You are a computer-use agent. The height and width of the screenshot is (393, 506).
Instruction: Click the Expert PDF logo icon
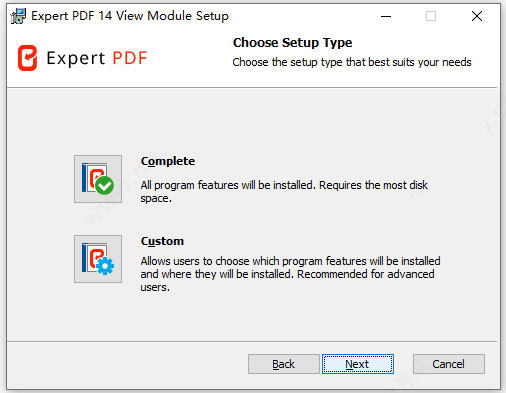(27, 58)
